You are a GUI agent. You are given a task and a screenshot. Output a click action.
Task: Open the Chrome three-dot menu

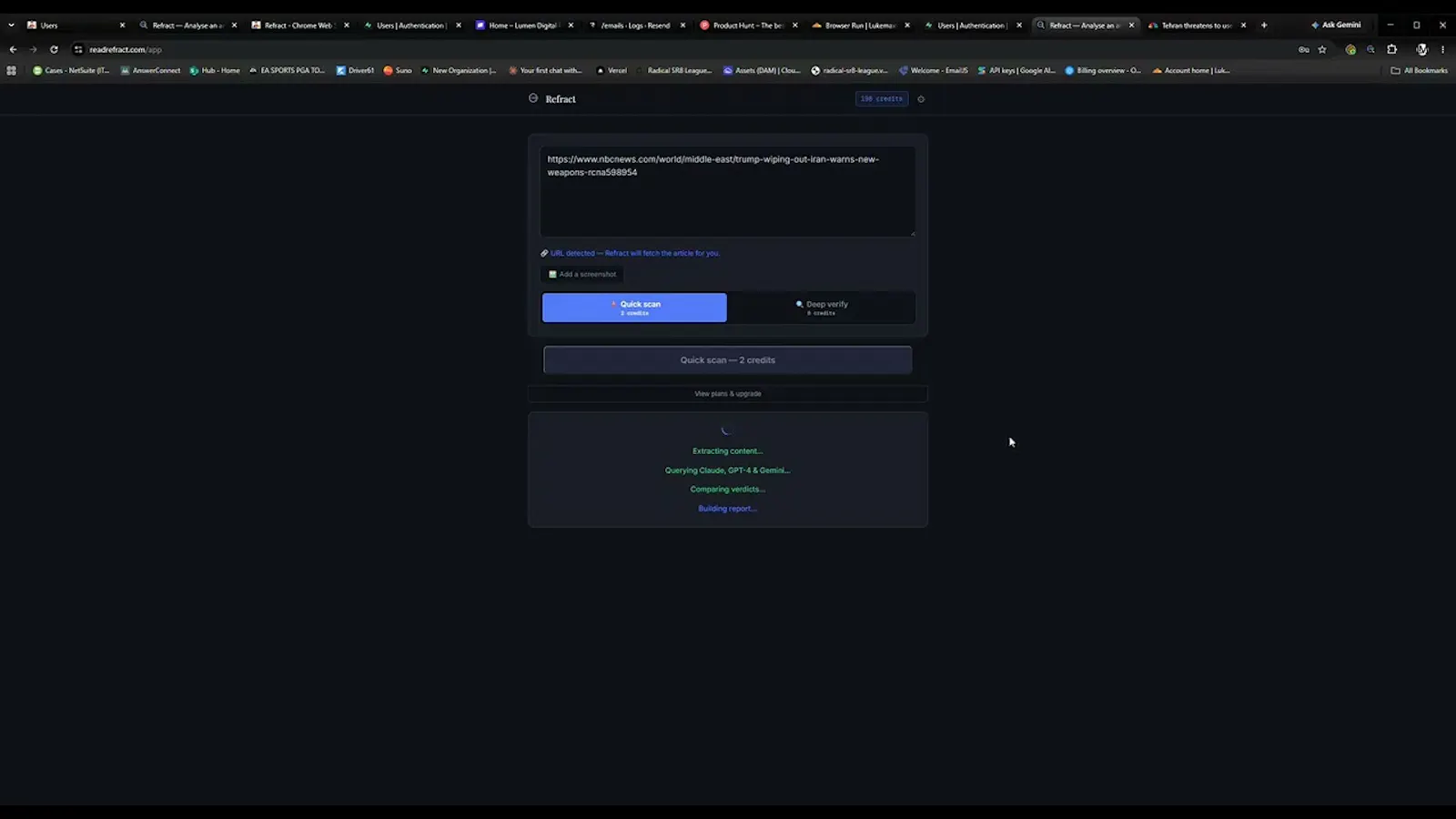point(1442,49)
